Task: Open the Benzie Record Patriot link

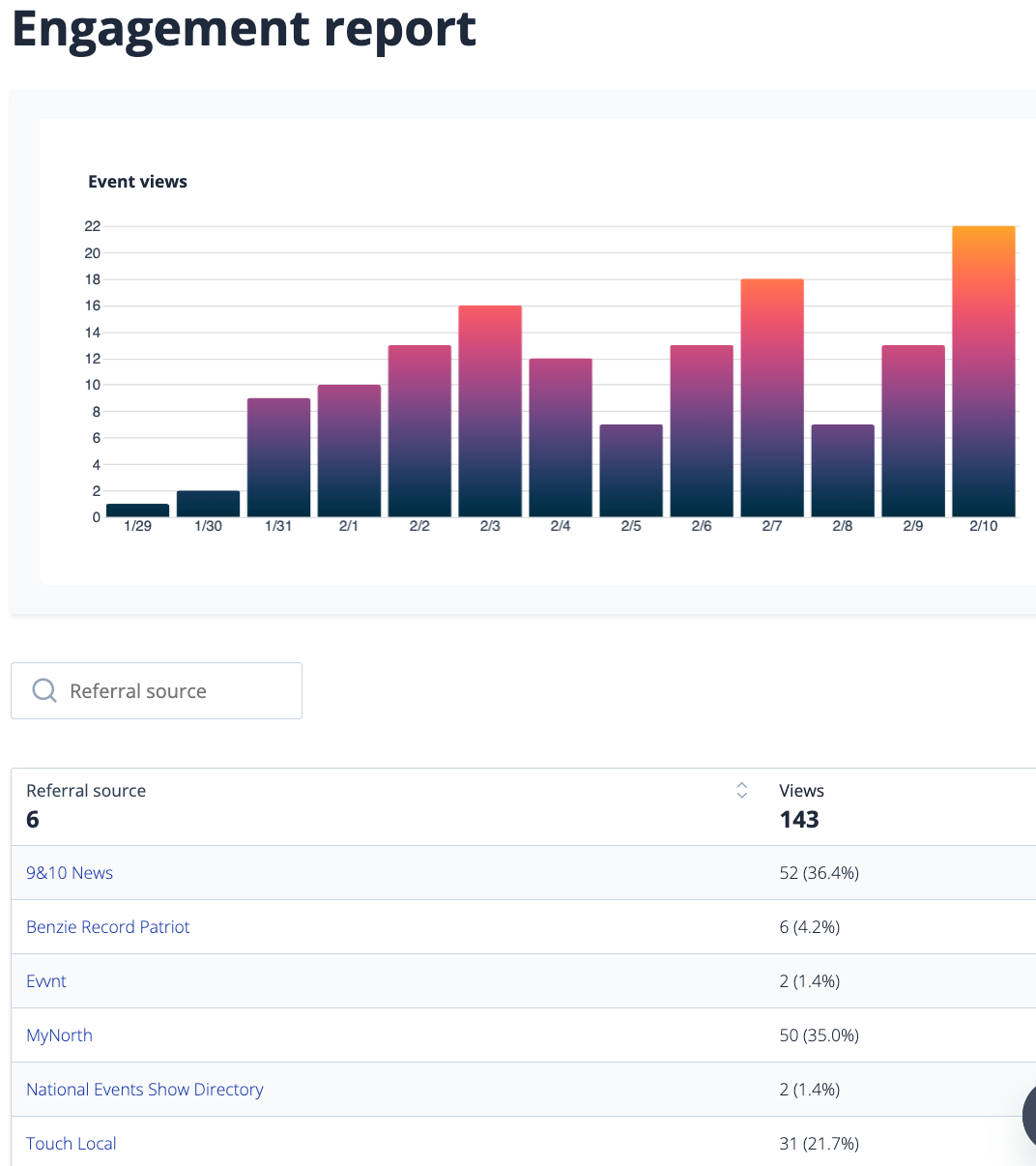Action: coord(108,927)
